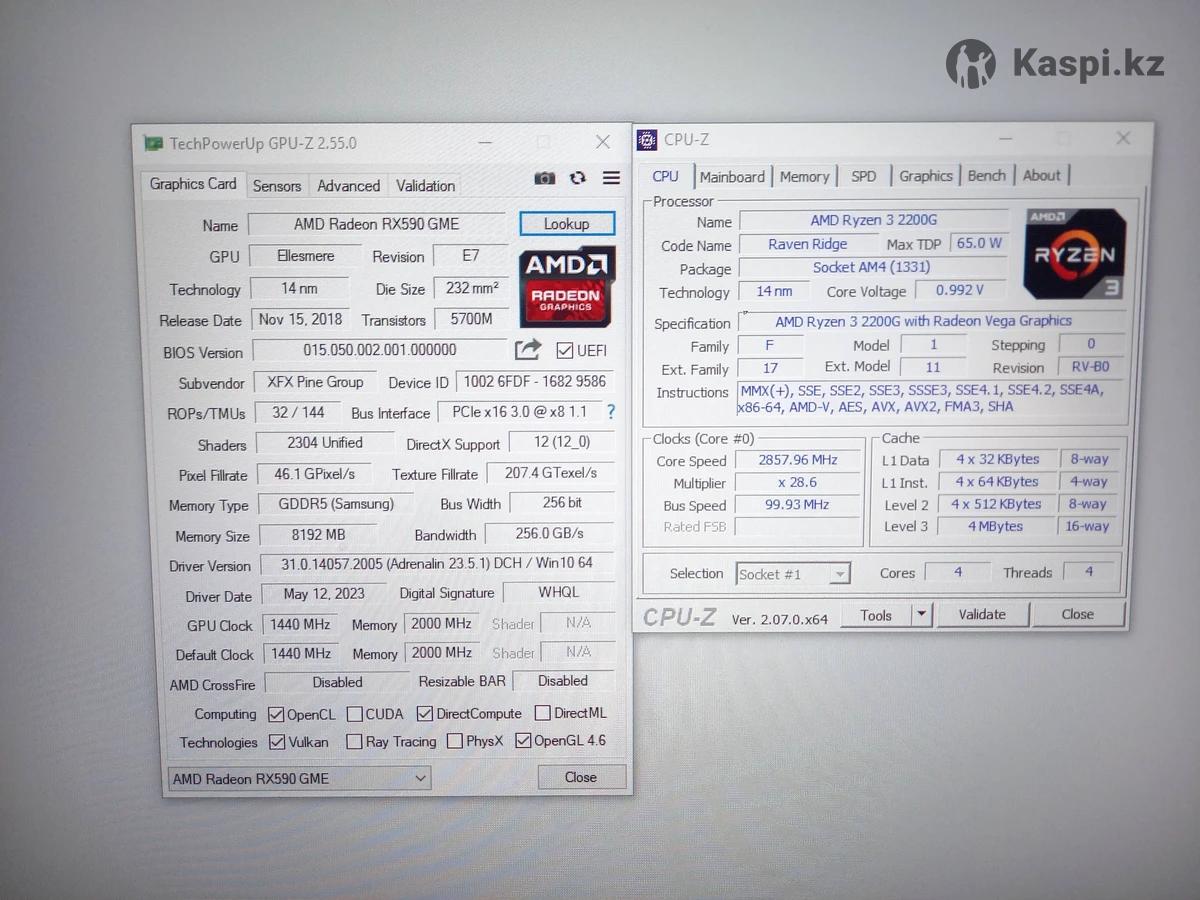Switch to the CPU-Z SPD tab

tap(864, 177)
